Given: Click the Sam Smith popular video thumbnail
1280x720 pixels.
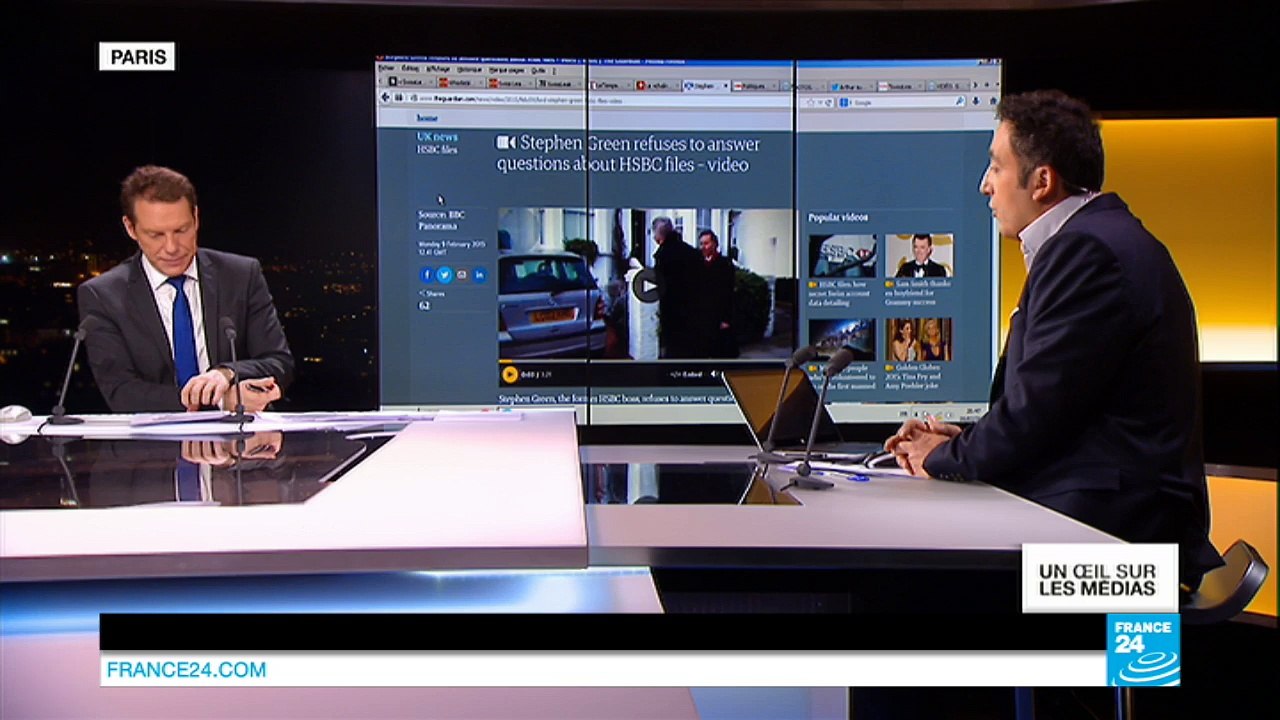Looking at the screenshot, I should pos(919,256).
